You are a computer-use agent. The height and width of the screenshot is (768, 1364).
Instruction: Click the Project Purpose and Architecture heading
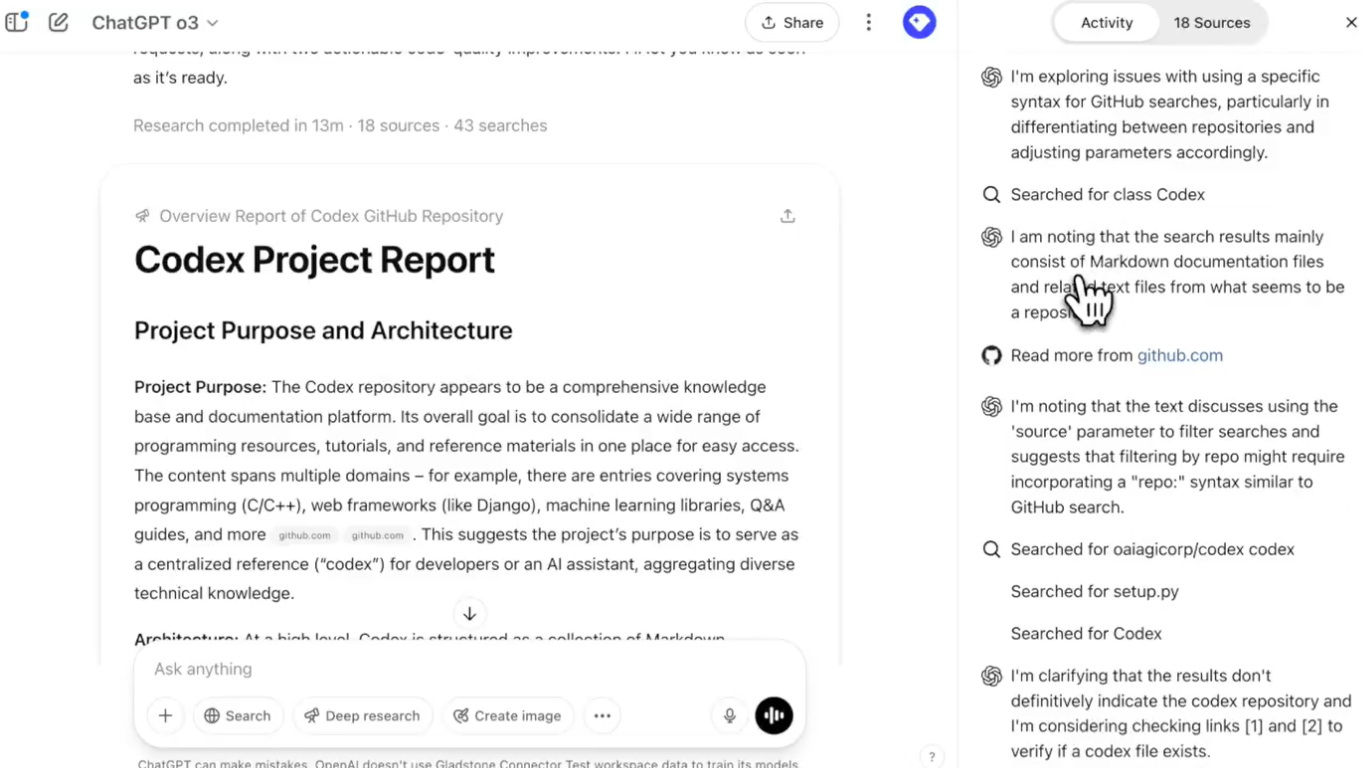[323, 331]
